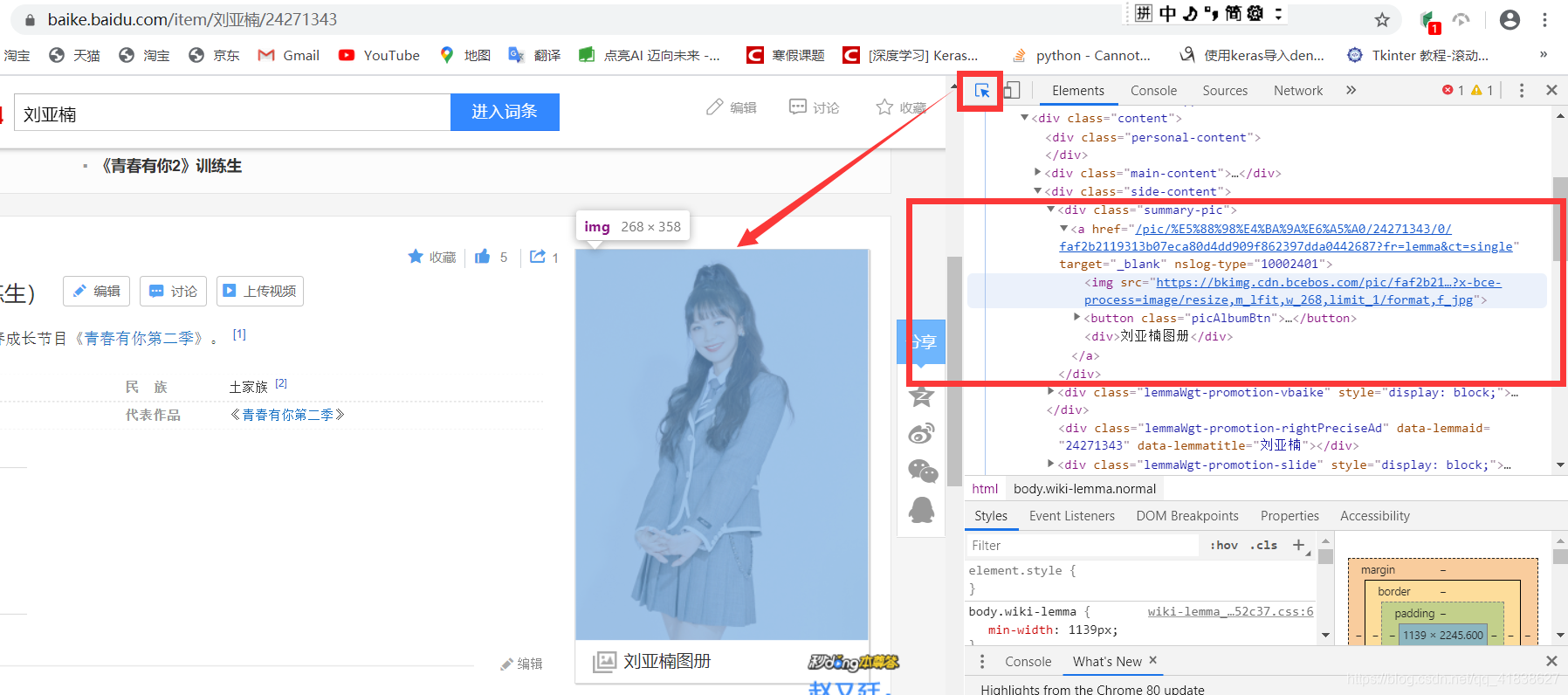Click the 上传视频 button

(259, 291)
